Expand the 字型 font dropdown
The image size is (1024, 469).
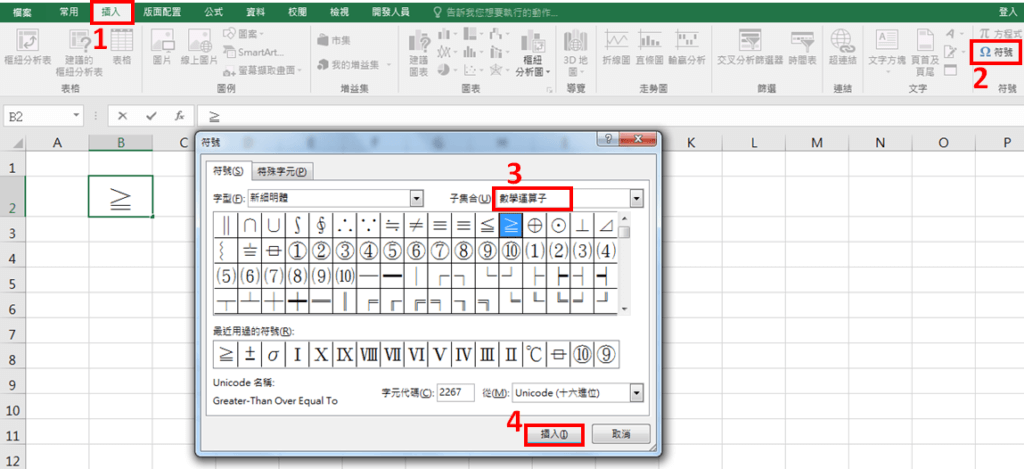(x=417, y=198)
